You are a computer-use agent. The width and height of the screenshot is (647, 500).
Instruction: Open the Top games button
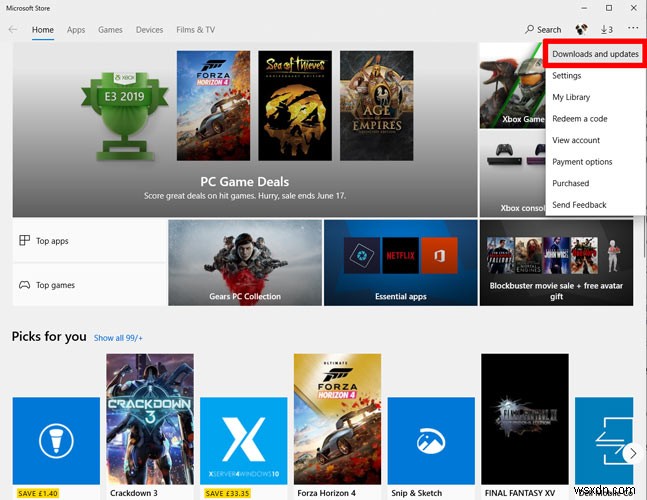click(x=89, y=285)
